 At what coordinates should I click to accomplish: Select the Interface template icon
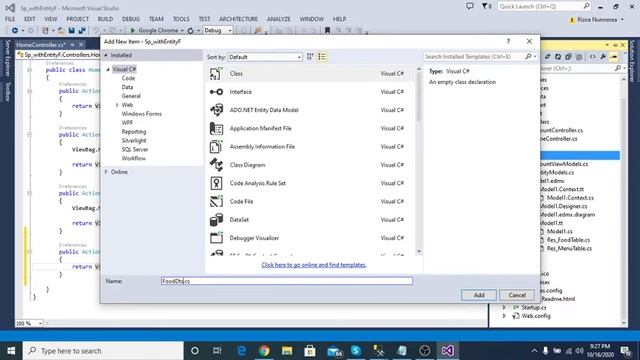(x=216, y=92)
